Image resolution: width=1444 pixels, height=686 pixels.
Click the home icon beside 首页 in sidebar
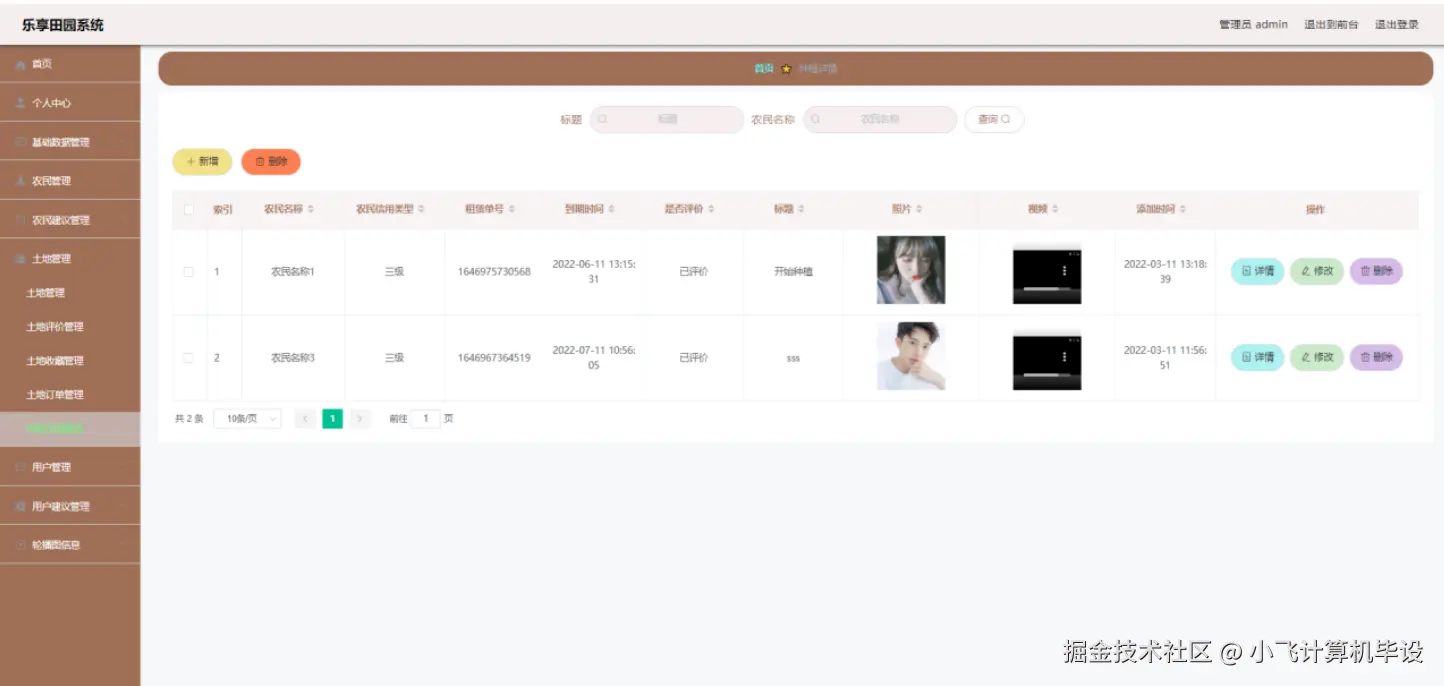coord(21,64)
